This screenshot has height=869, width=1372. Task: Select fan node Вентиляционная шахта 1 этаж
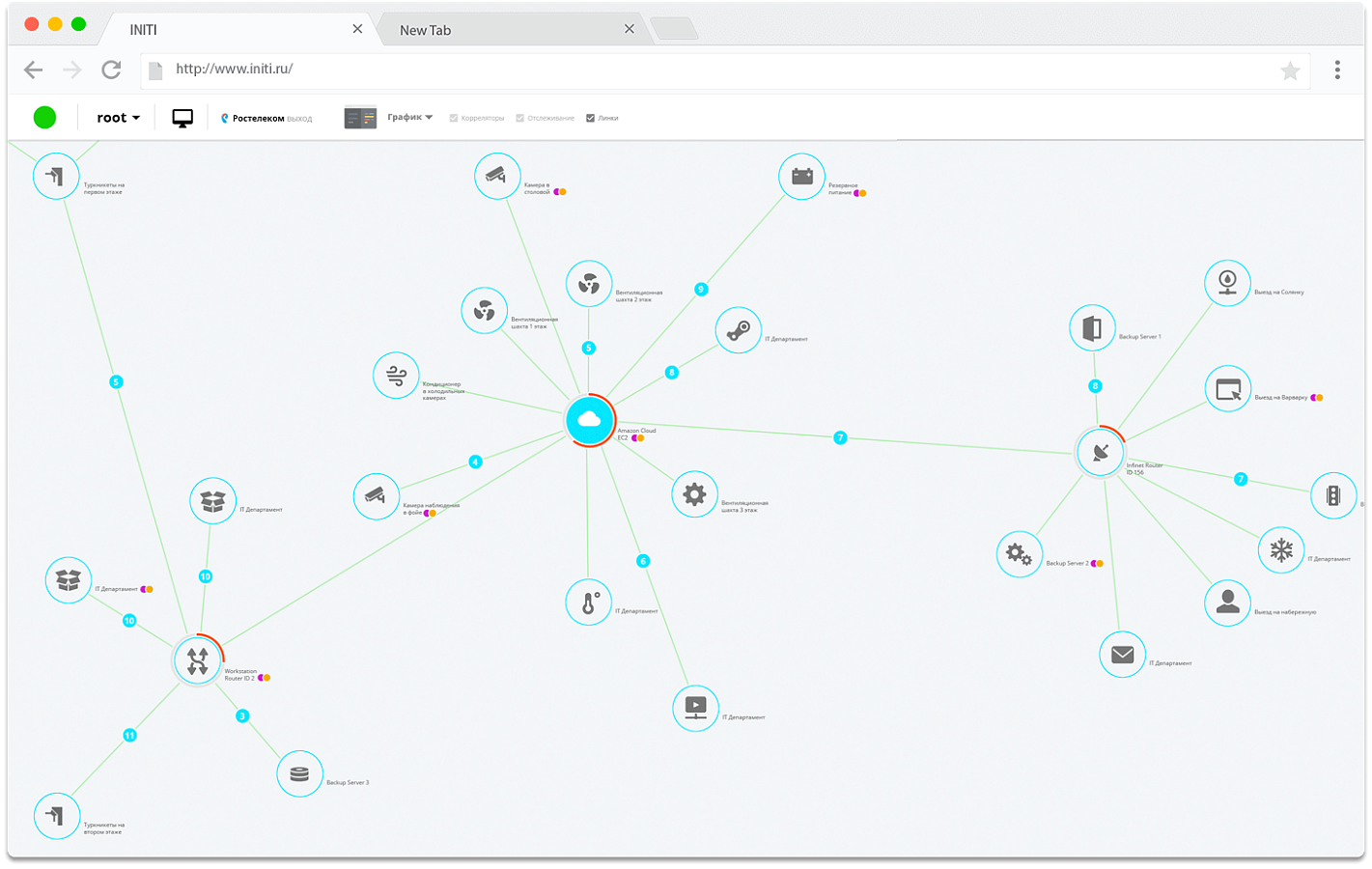pos(485,311)
